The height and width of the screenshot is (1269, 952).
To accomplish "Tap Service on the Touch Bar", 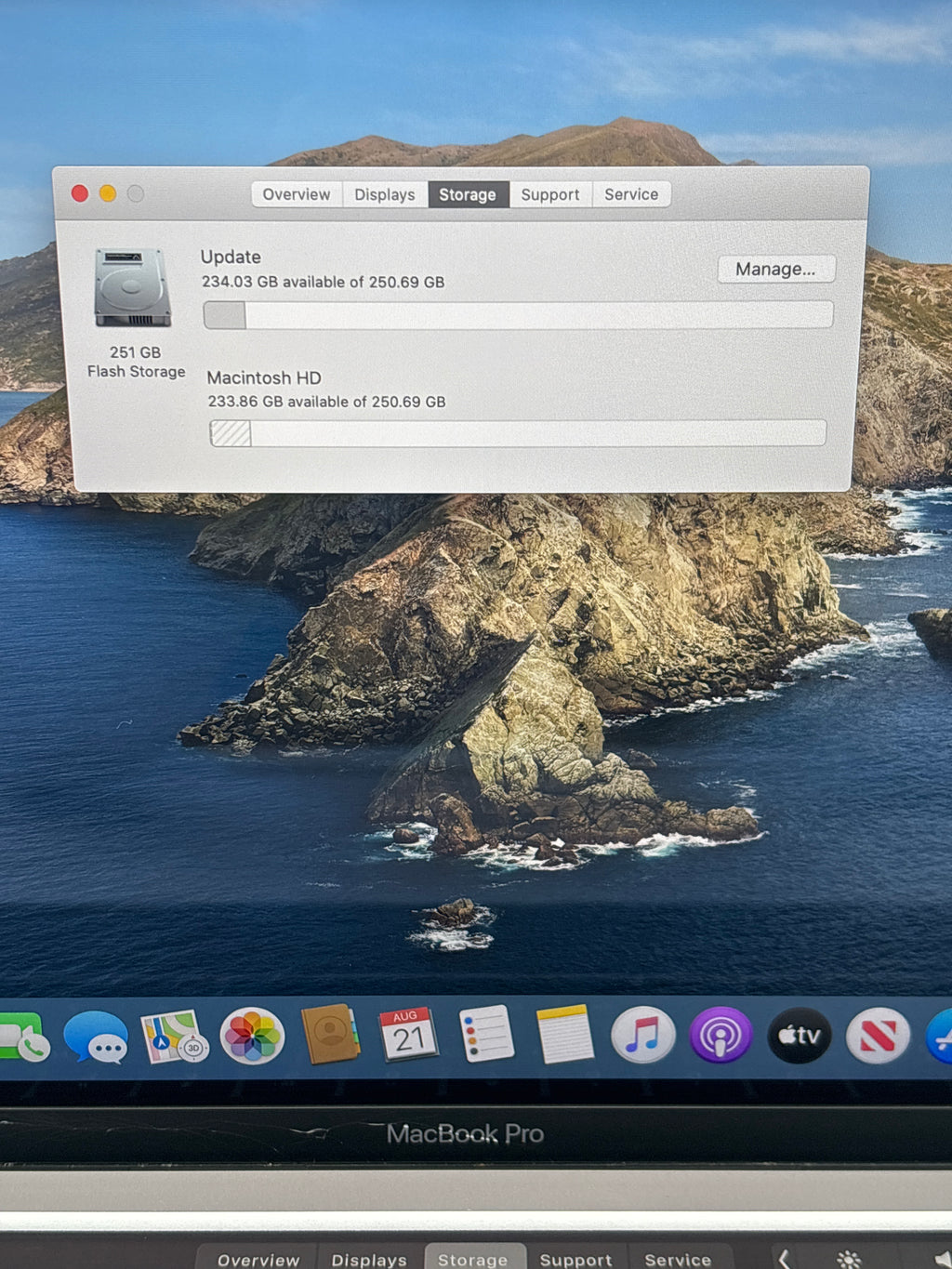I will pyautogui.click(x=678, y=1259).
